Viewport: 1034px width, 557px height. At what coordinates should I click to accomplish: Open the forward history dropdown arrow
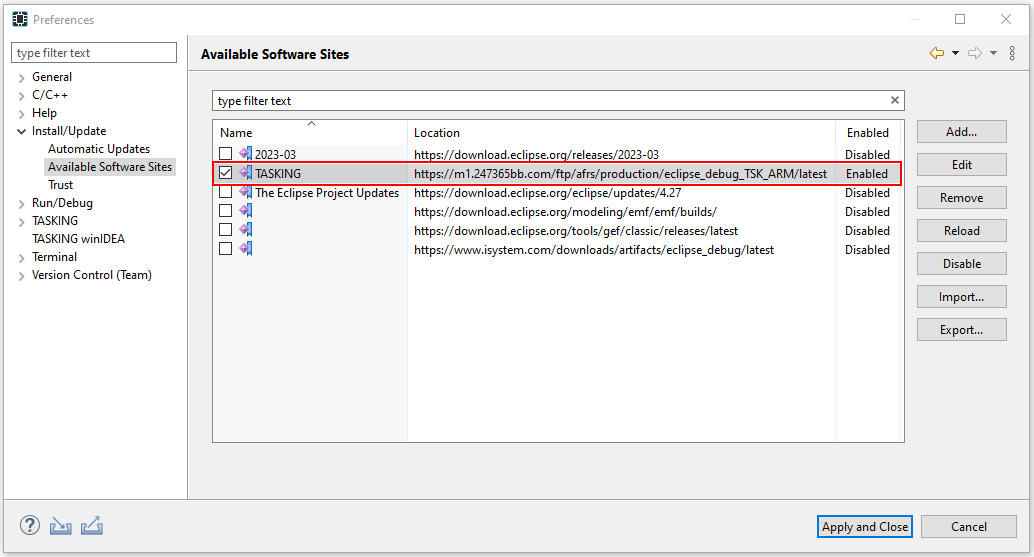993,53
